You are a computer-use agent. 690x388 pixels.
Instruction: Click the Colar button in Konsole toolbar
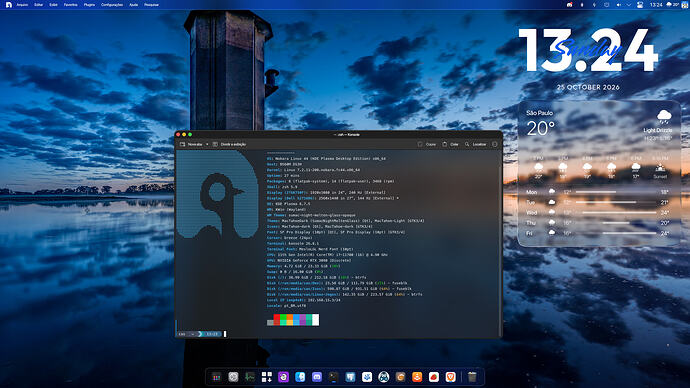[451, 144]
